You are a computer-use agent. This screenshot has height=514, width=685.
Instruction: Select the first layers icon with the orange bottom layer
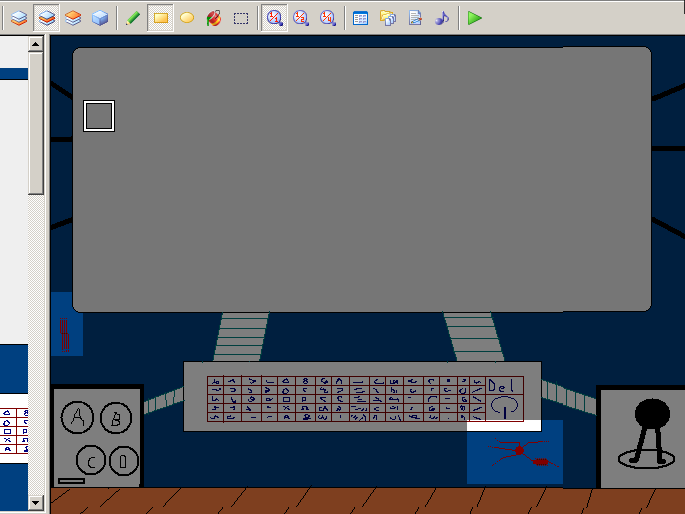coord(19,18)
